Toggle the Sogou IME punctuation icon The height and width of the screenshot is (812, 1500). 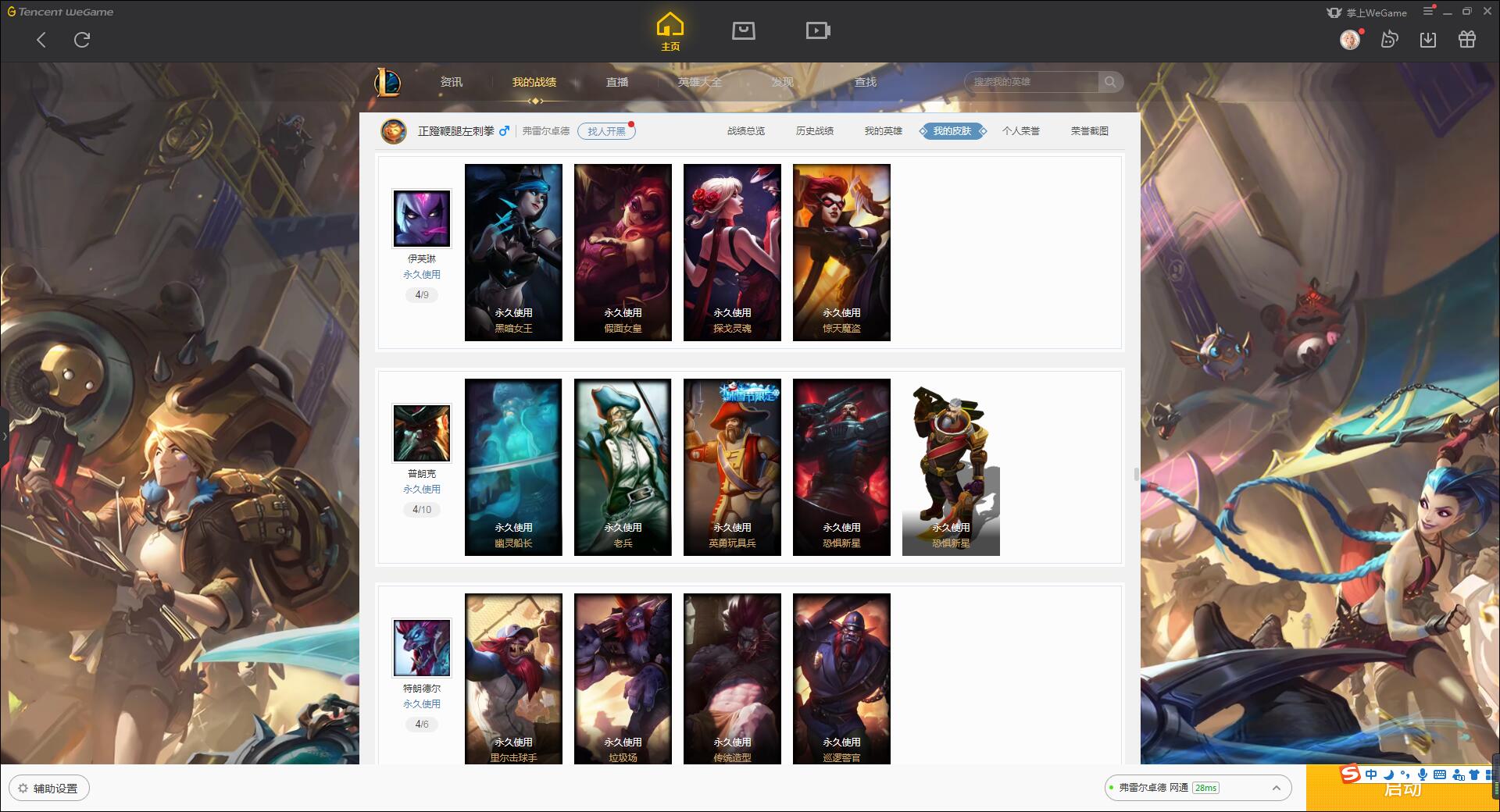[1405, 775]
